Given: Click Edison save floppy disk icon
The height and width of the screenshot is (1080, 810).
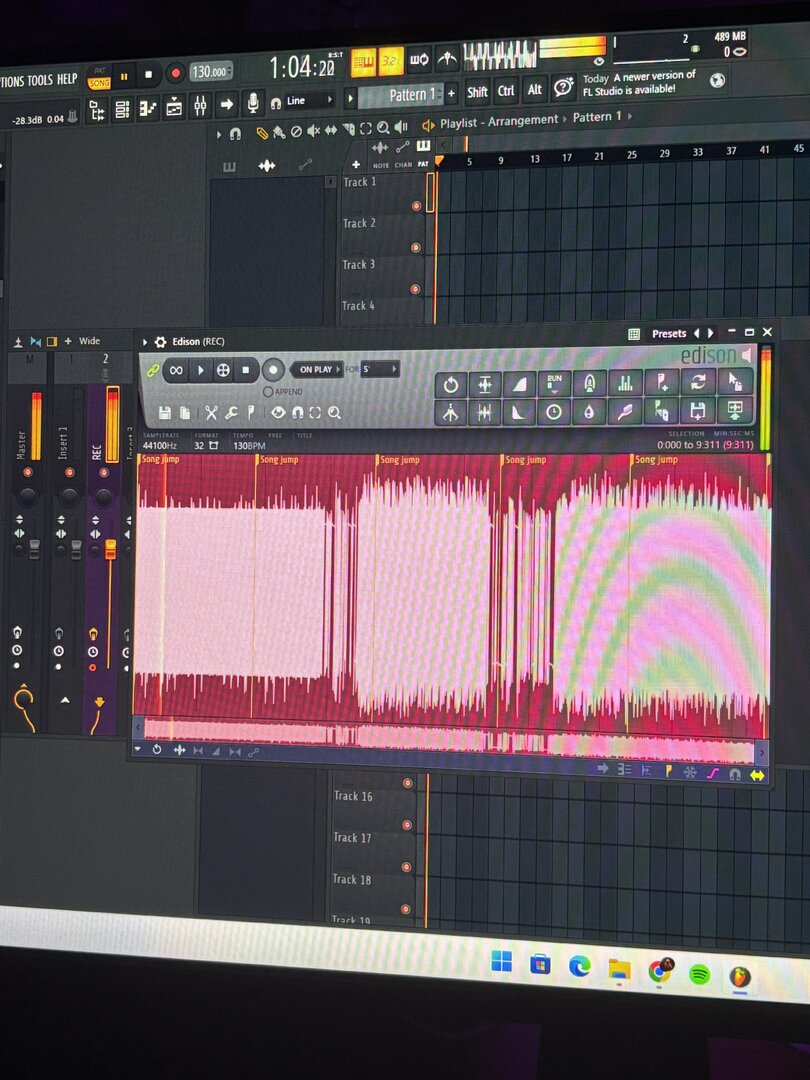Looking at the screenshot, I should (165, 413).
